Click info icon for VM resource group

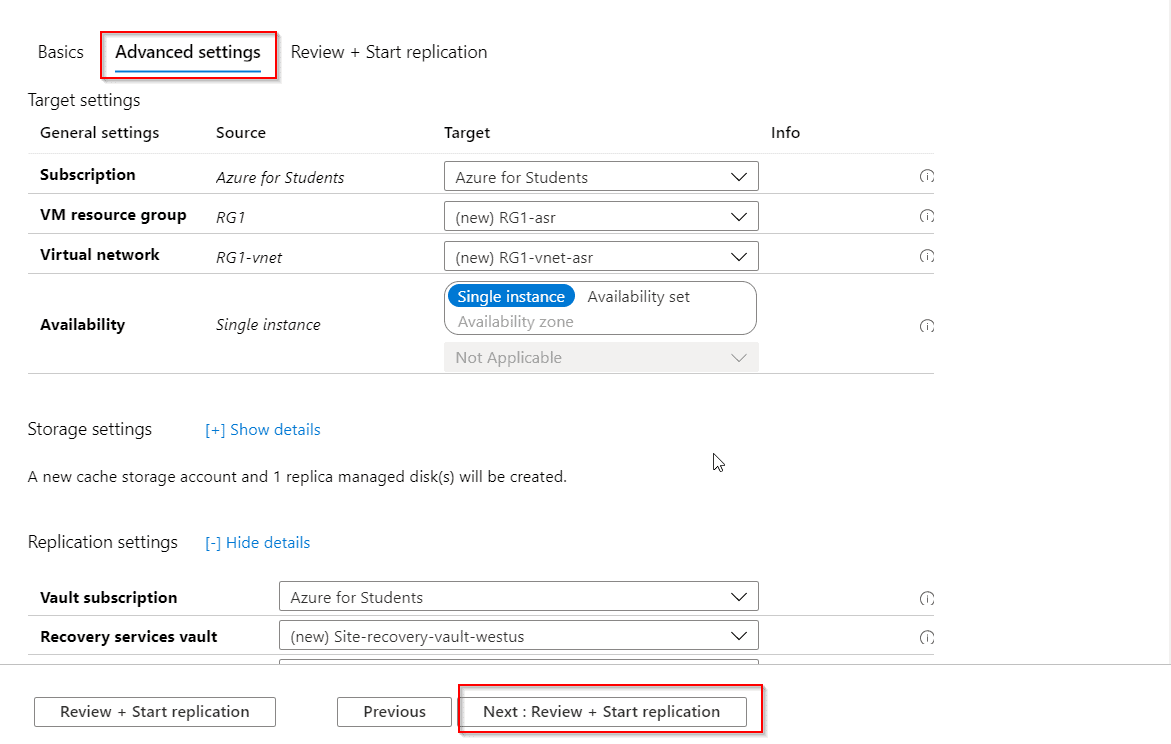(x=926, y=216)
